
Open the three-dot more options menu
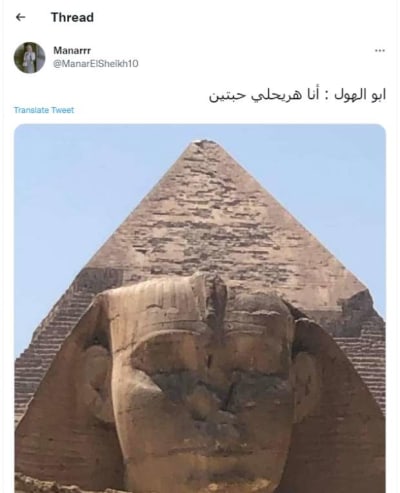380,51
